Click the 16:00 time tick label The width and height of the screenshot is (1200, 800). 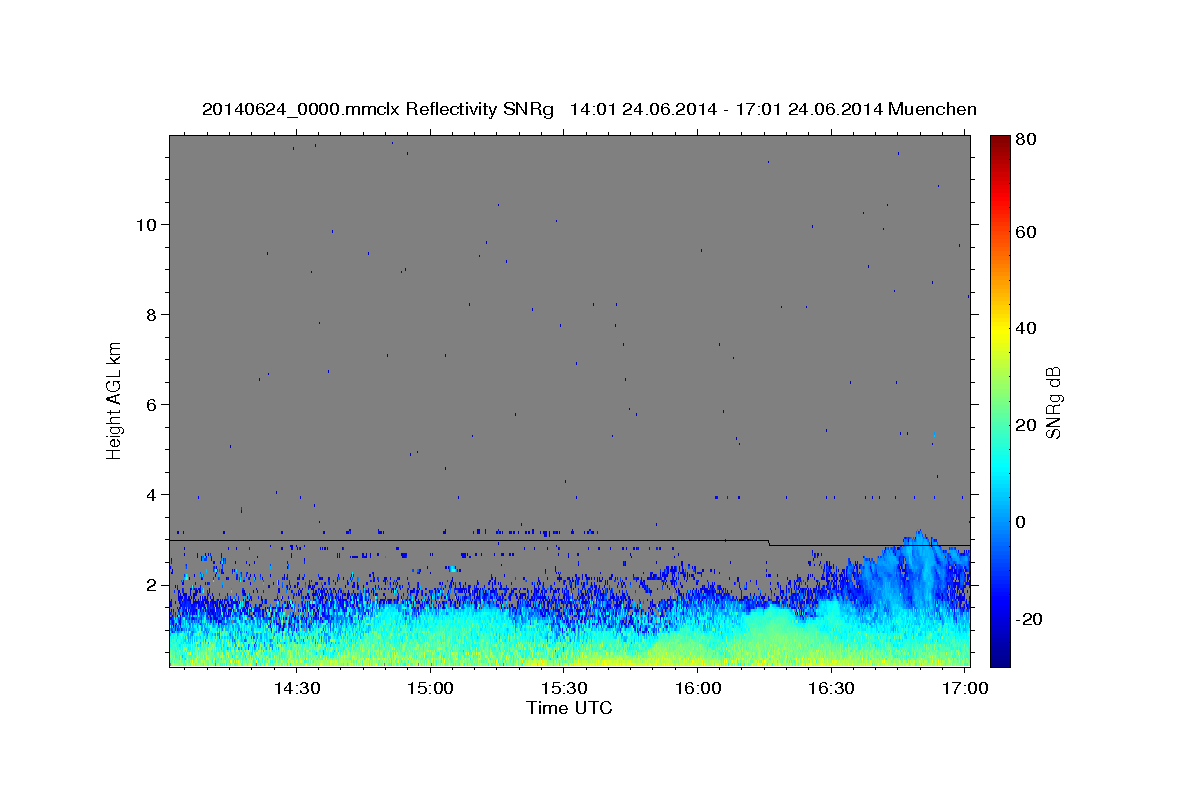coord(698,689)
